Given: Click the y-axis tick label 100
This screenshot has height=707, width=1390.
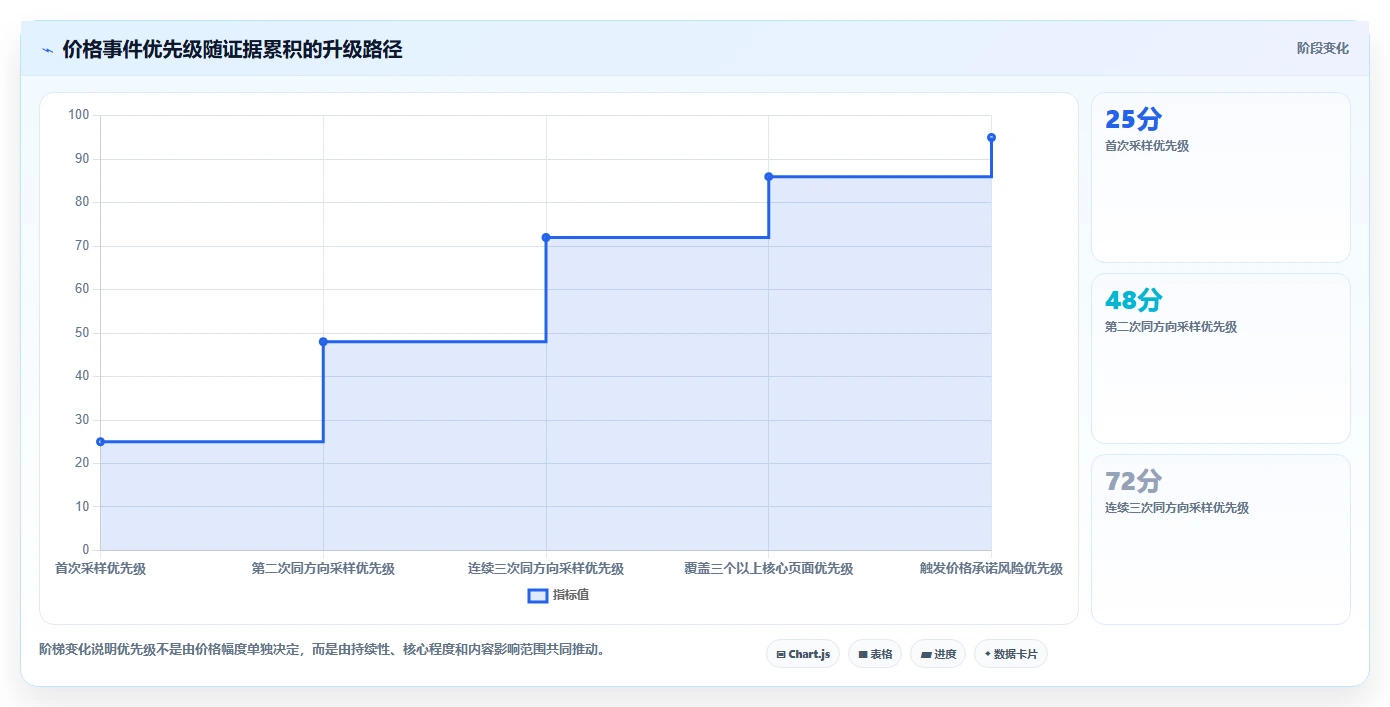Looking at the screenshot, I should [x=79, y=115].
